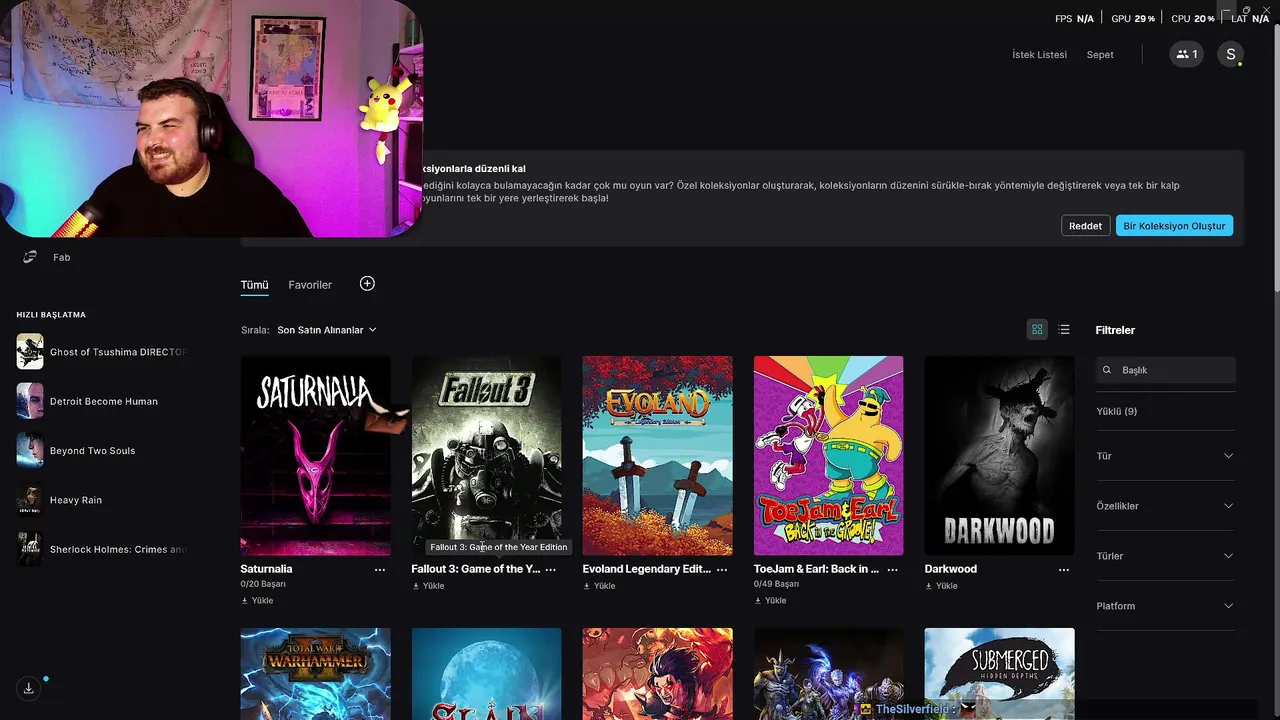Open İstek Listesi page
Viewport: 1280px width, 720px height.
click(1039, 55)
